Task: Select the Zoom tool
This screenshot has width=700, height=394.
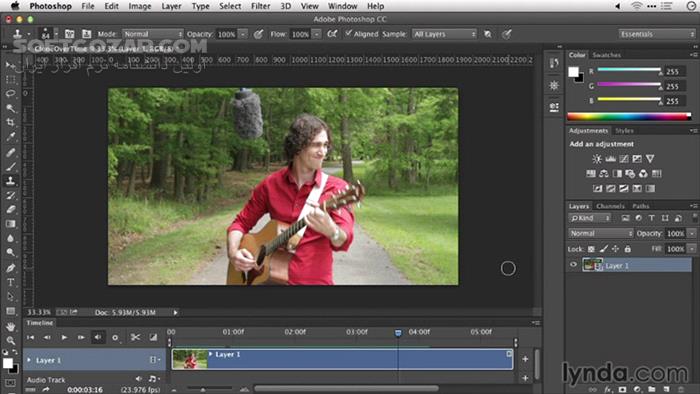Action: [10, 341]
